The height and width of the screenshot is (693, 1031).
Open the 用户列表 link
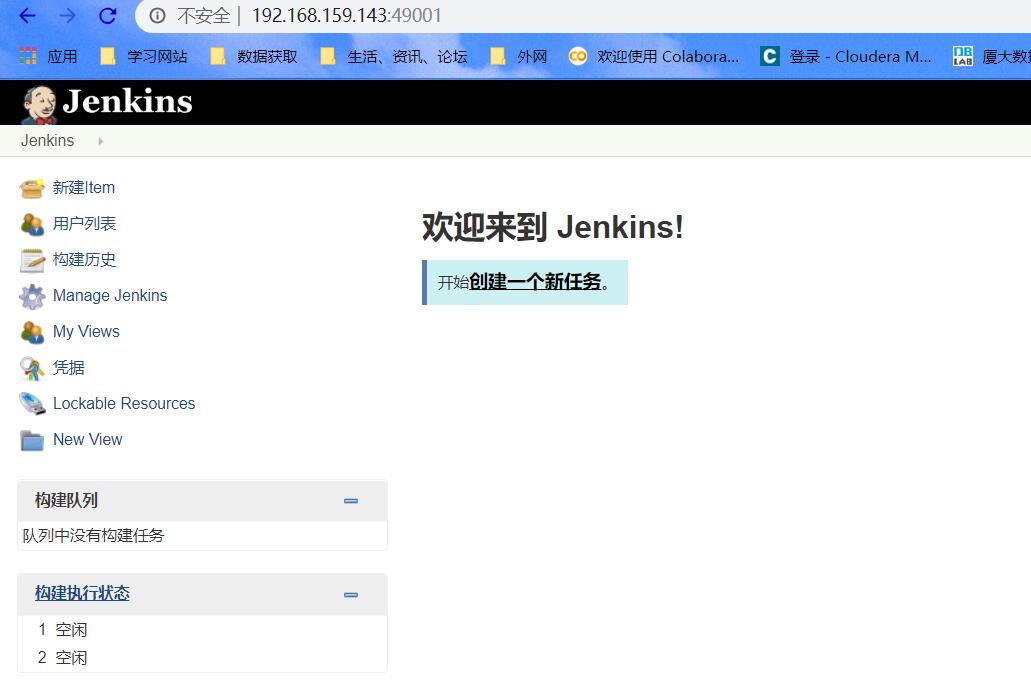coord(84,224)
